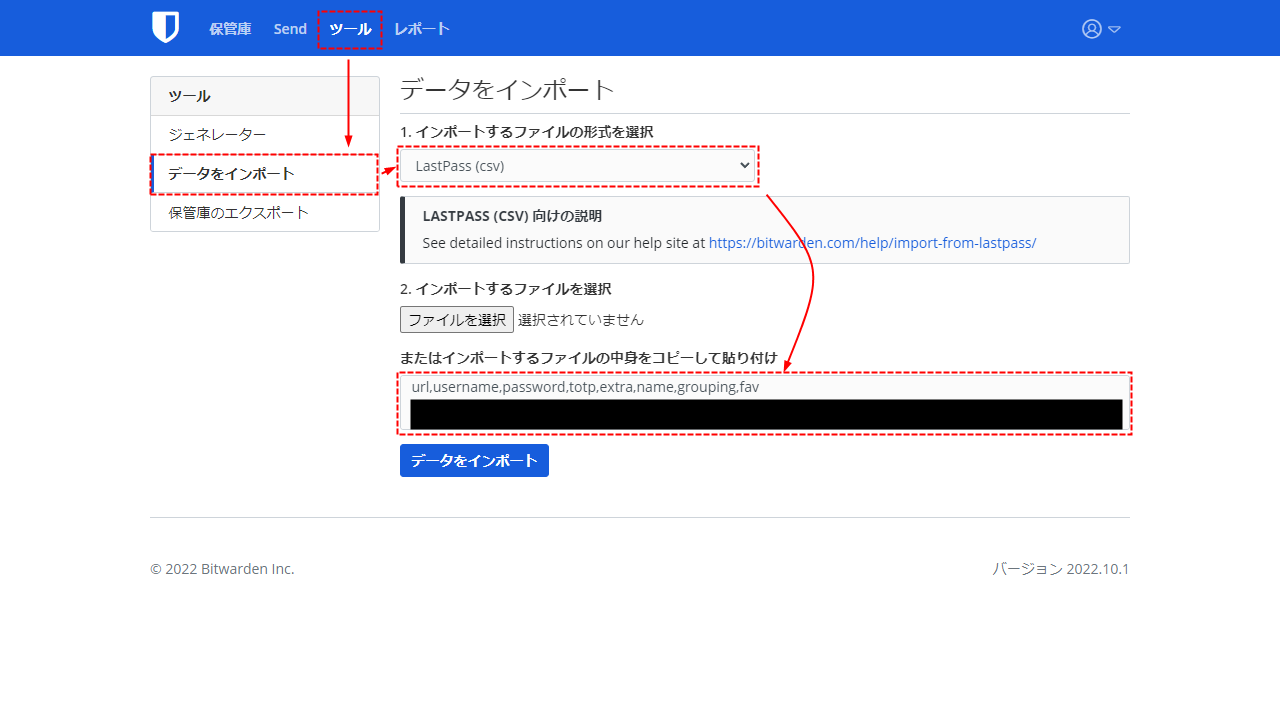Click the LASTPASS (CSV) 向けの説明 heading
The image size is (1280, 720).
pyautogui.click(x=512, y=216)
